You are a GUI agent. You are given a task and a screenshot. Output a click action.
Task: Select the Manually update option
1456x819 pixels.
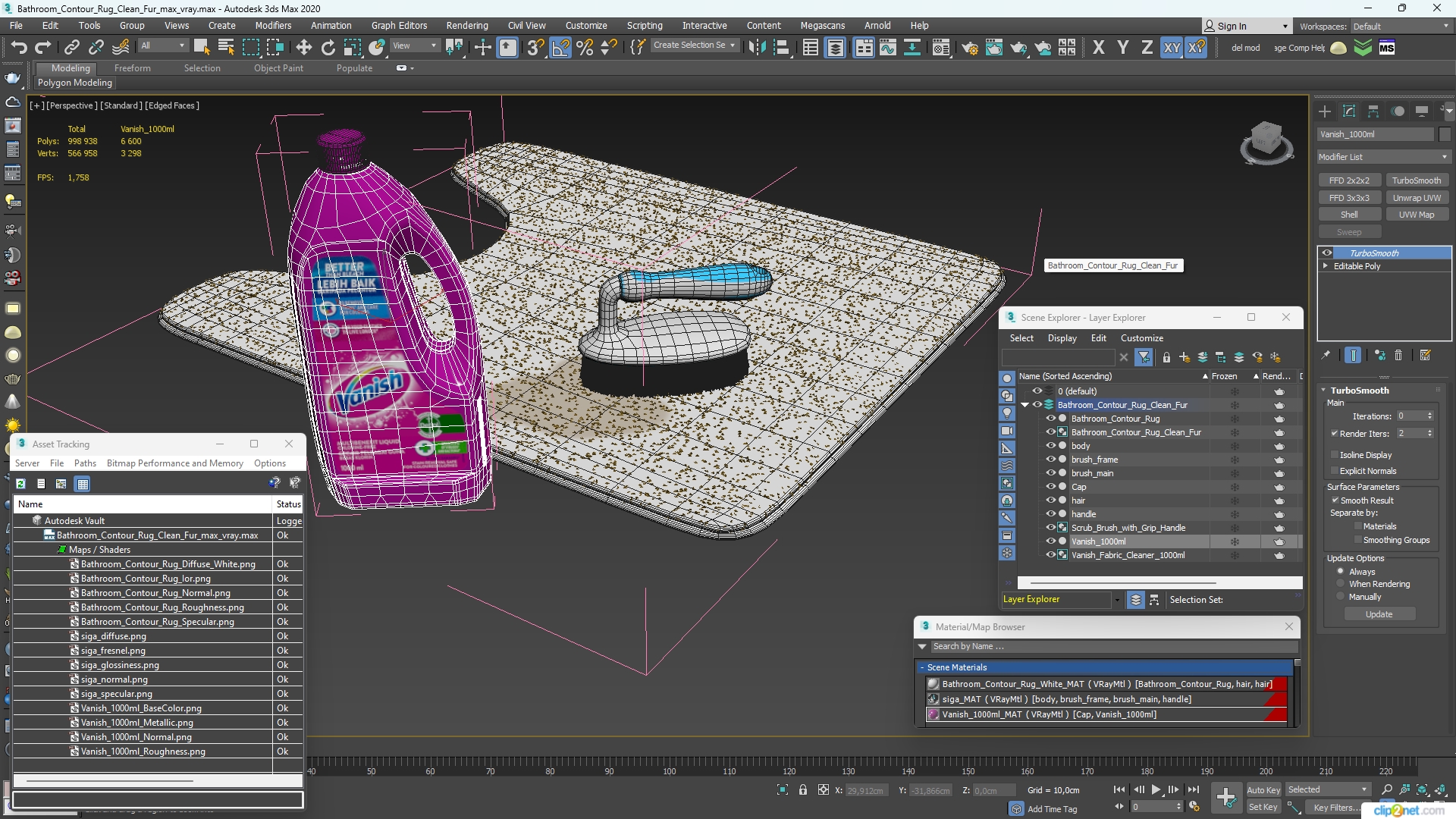click(1341, 597)
